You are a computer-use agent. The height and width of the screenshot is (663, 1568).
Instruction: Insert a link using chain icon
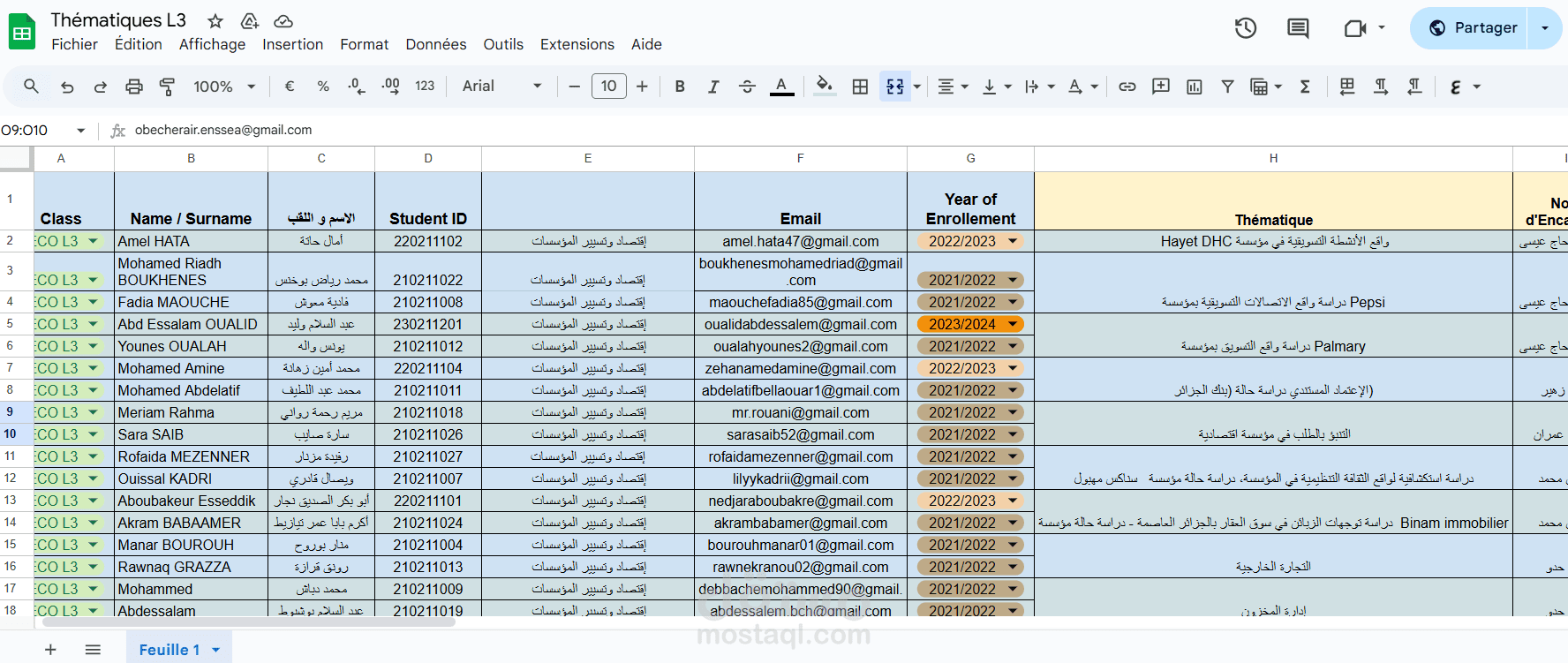(x=1127, y=87)
